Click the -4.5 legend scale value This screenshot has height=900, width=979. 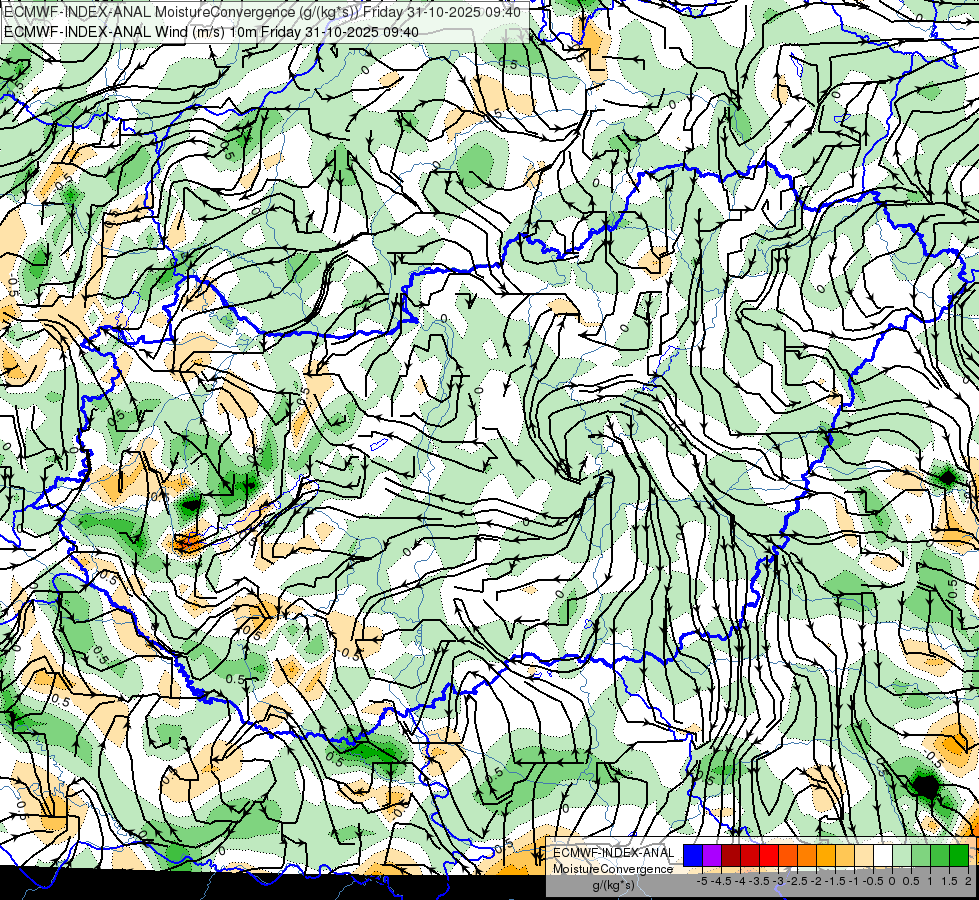click(x=721, y=881)
